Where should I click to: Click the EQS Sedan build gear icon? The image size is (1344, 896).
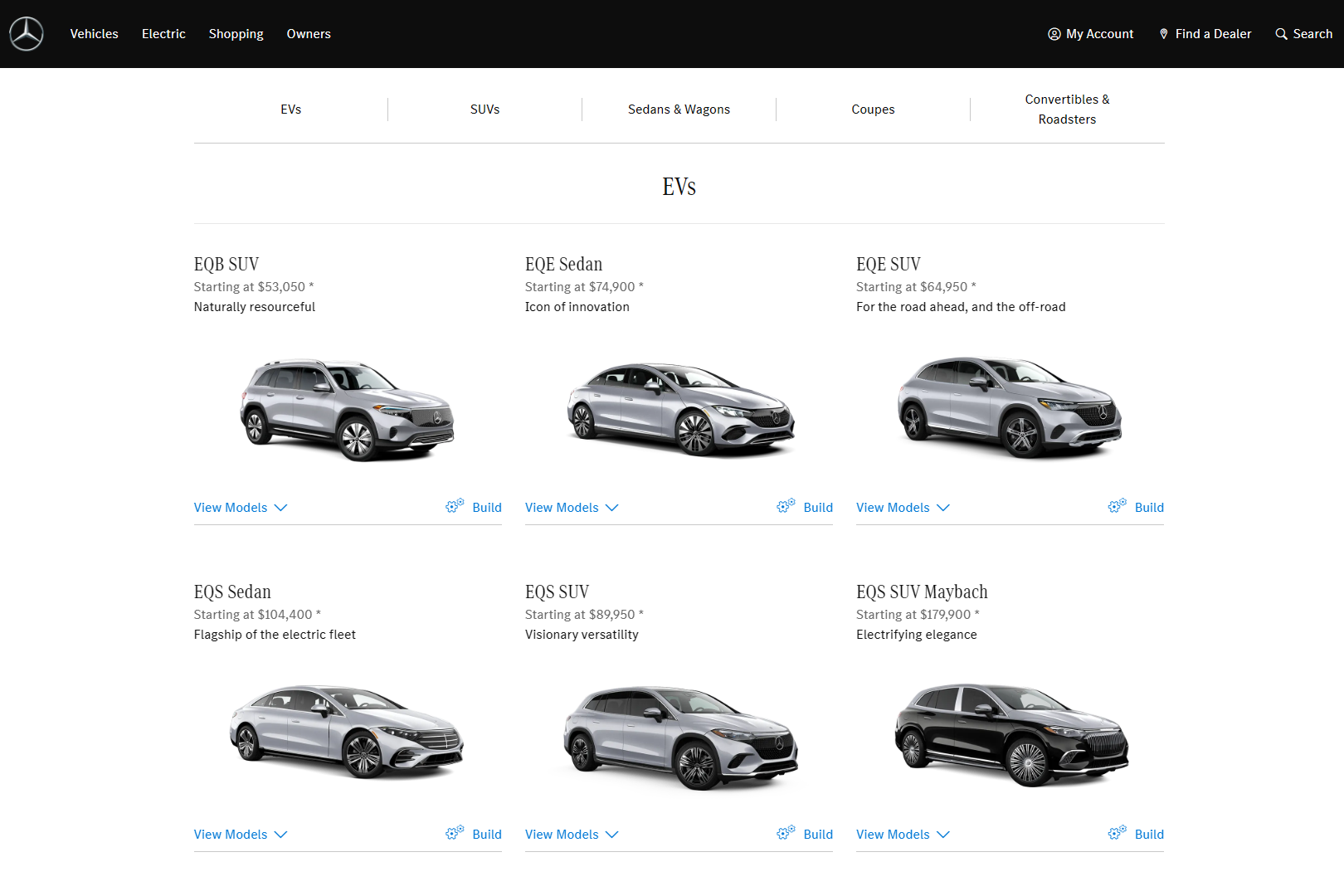pyautogui.click(x=455, y=832)
